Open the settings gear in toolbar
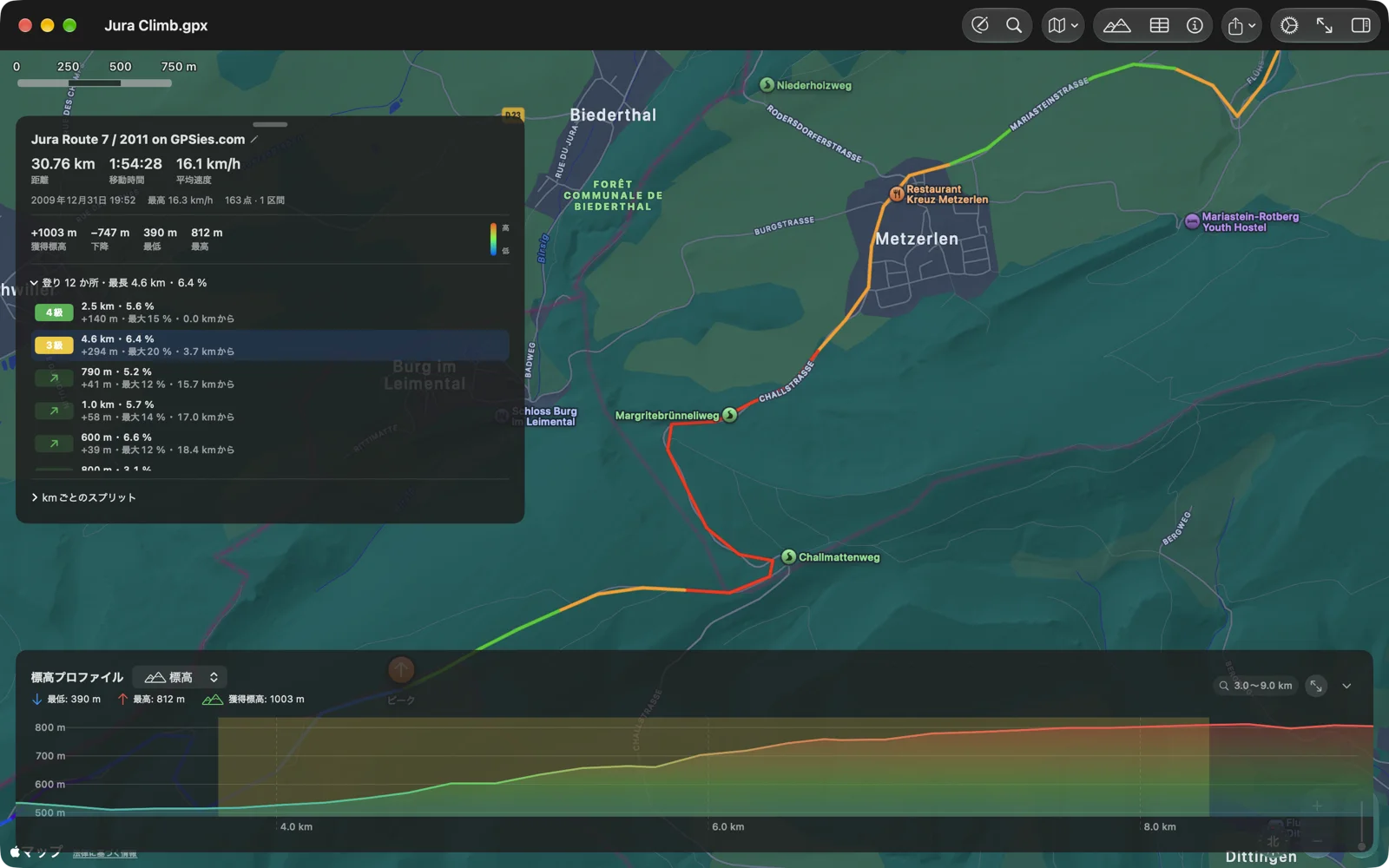1389x868 pixels. 1289,25
